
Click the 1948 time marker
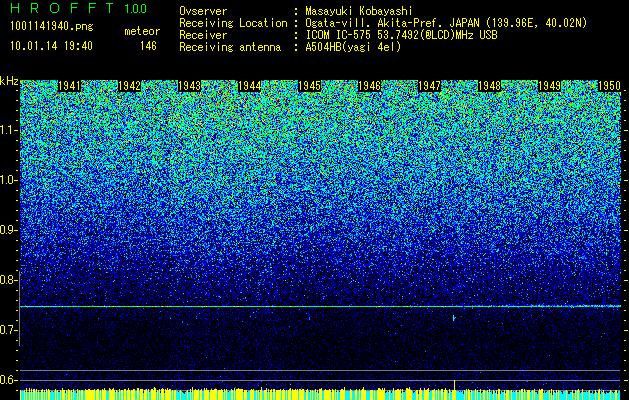point(489,86)
